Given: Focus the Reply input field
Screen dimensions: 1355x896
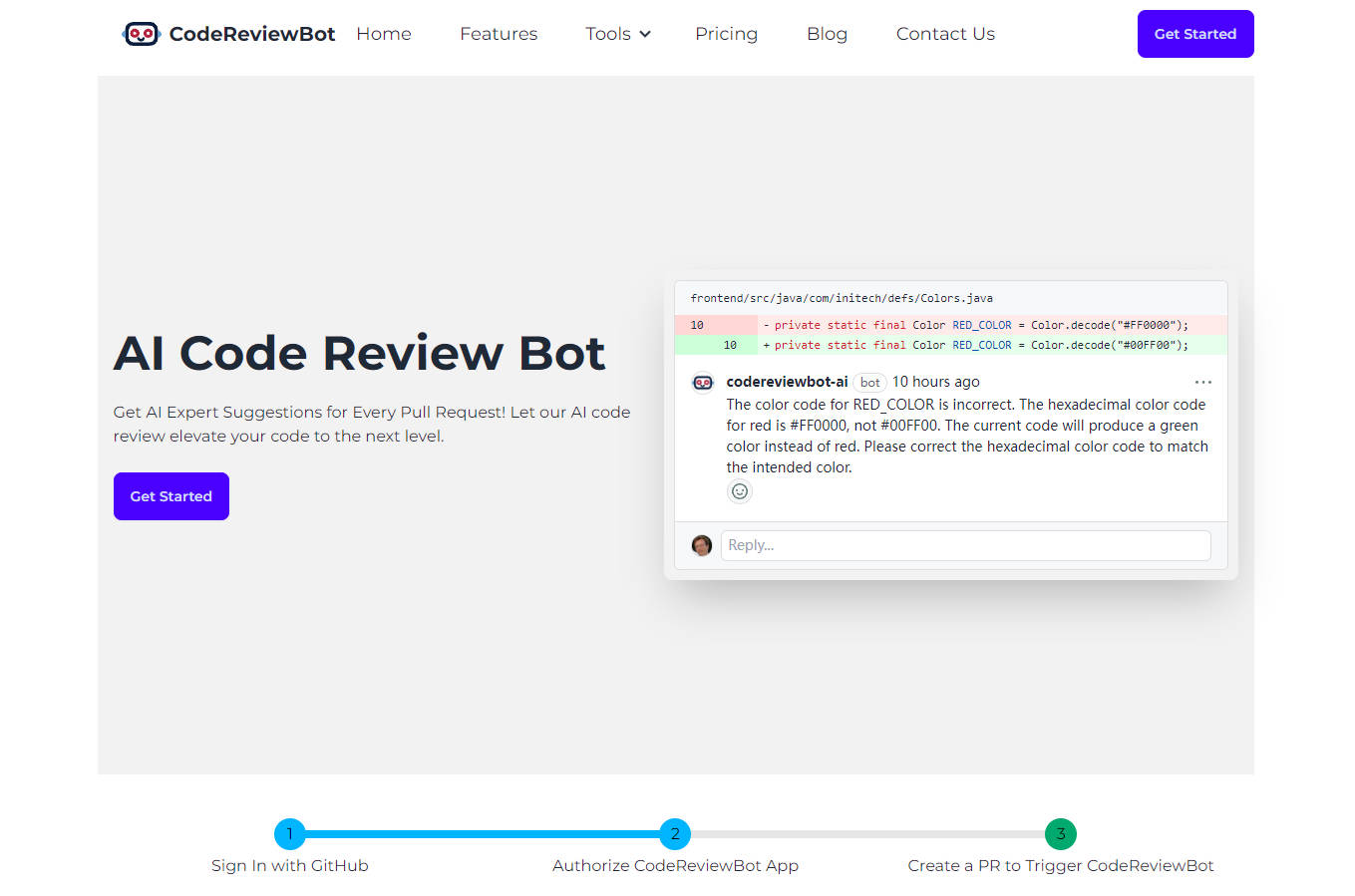Looking at the screenshot, I should [x=965, y=545].
